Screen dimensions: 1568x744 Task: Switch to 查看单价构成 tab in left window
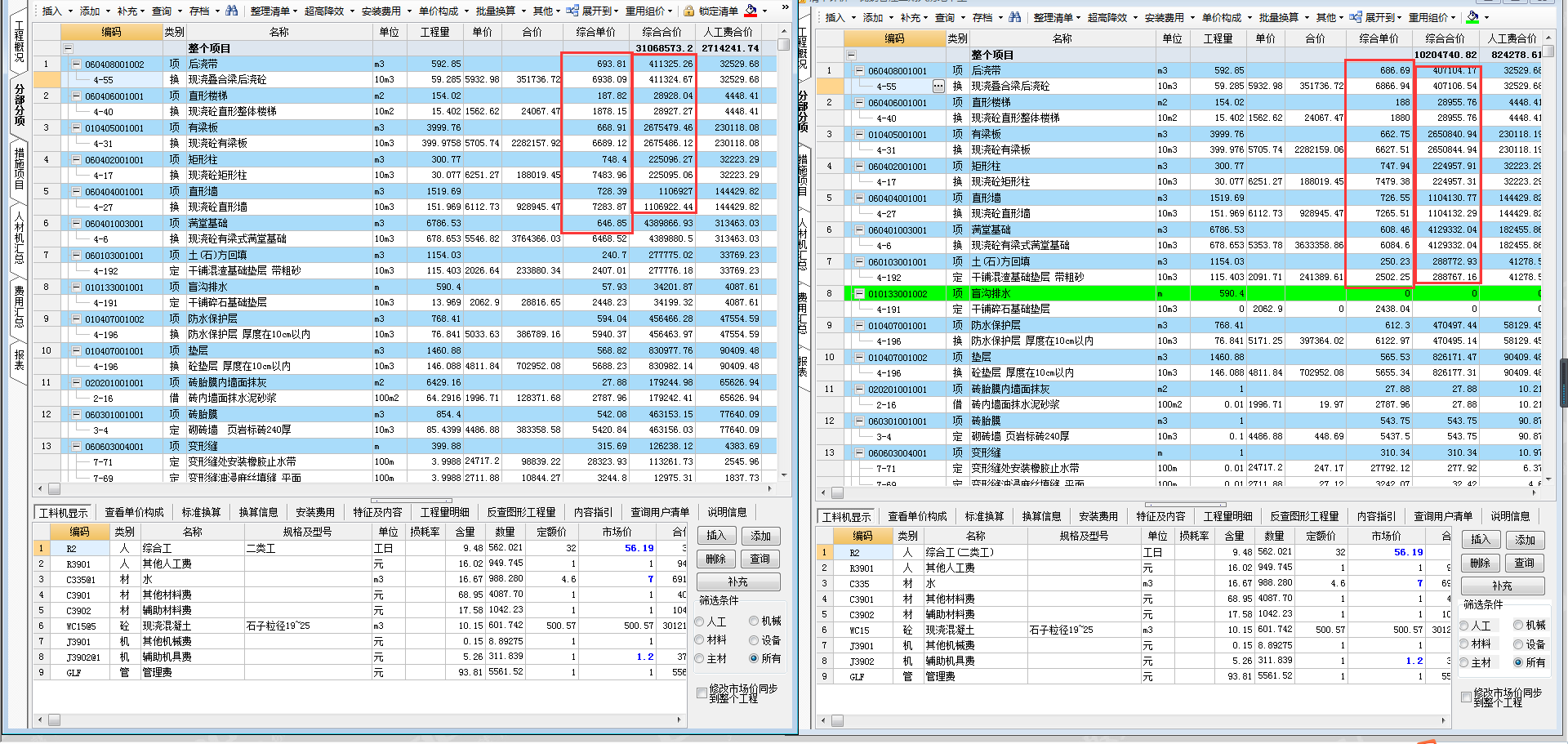(x=134, y=512)
